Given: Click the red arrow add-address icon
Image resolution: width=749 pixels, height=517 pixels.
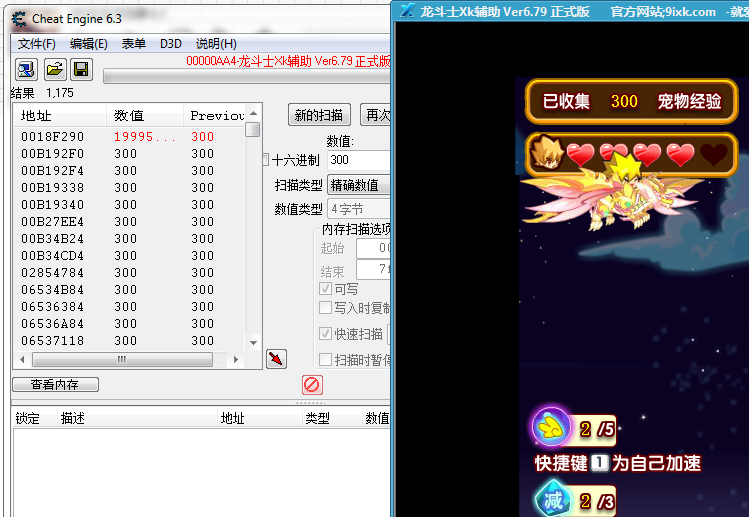Looking at the screenshot, I should tap(276, 359).
